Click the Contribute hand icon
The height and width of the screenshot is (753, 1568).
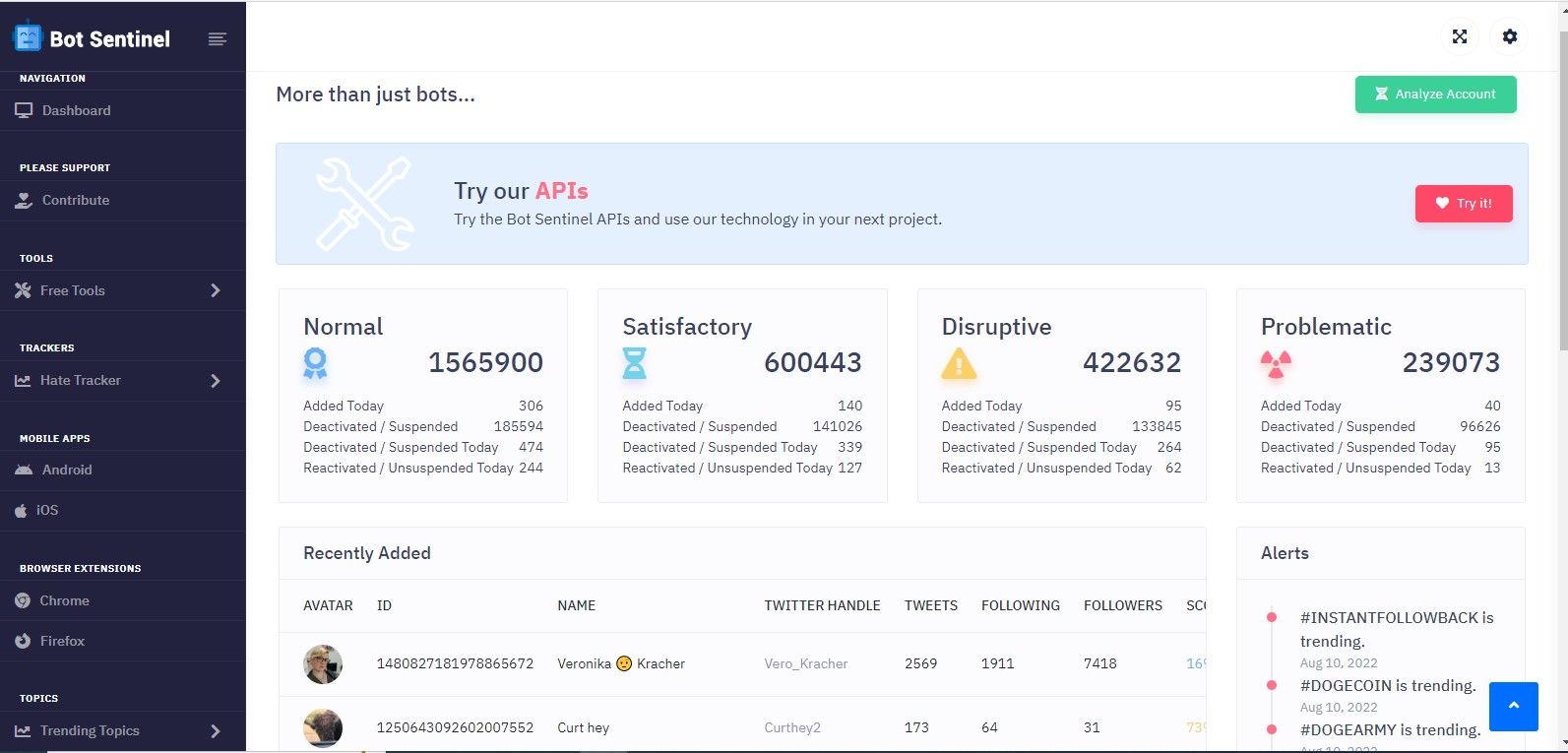24,200
